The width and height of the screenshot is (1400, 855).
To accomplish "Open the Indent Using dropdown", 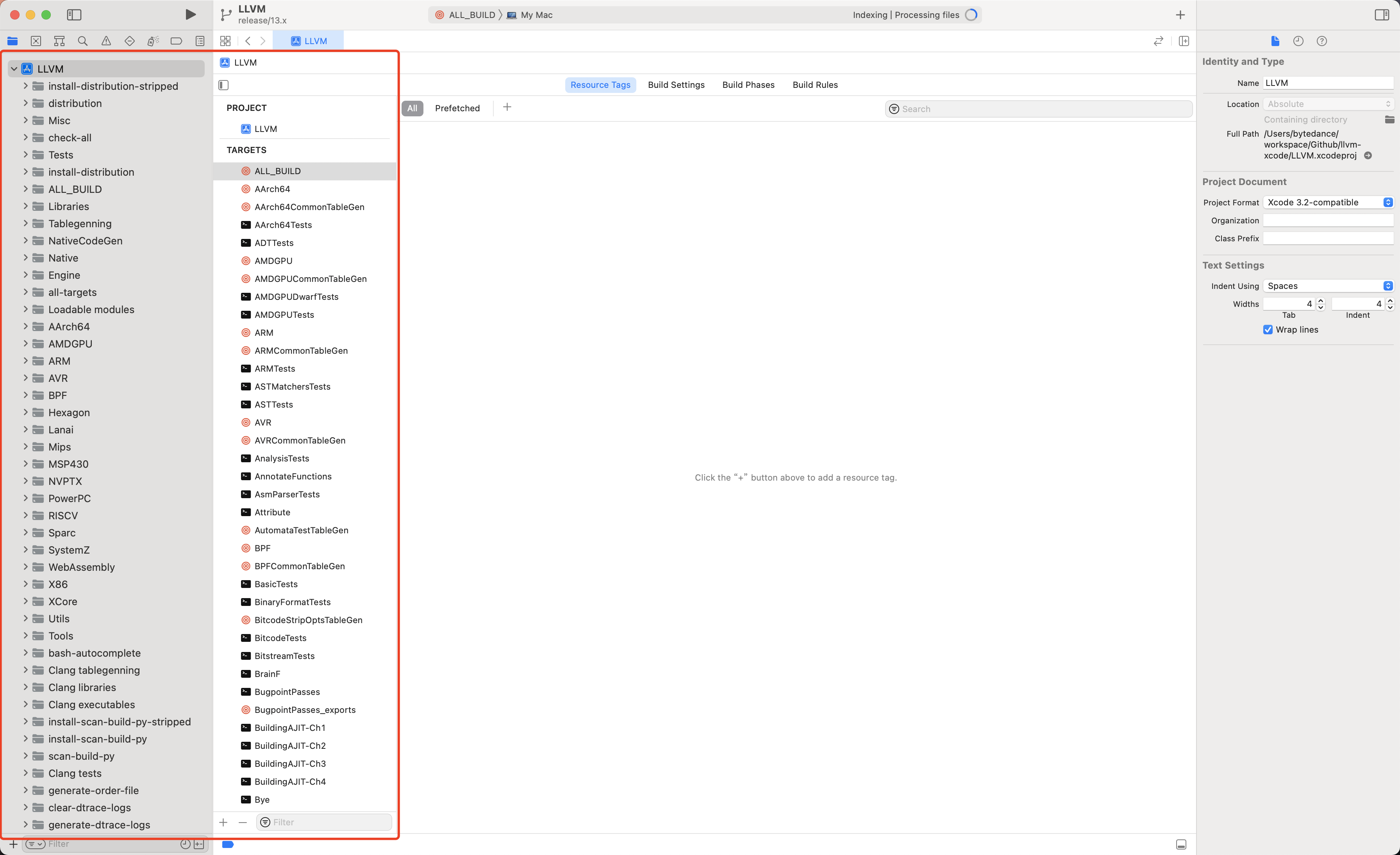I will tap(1328, 286).
